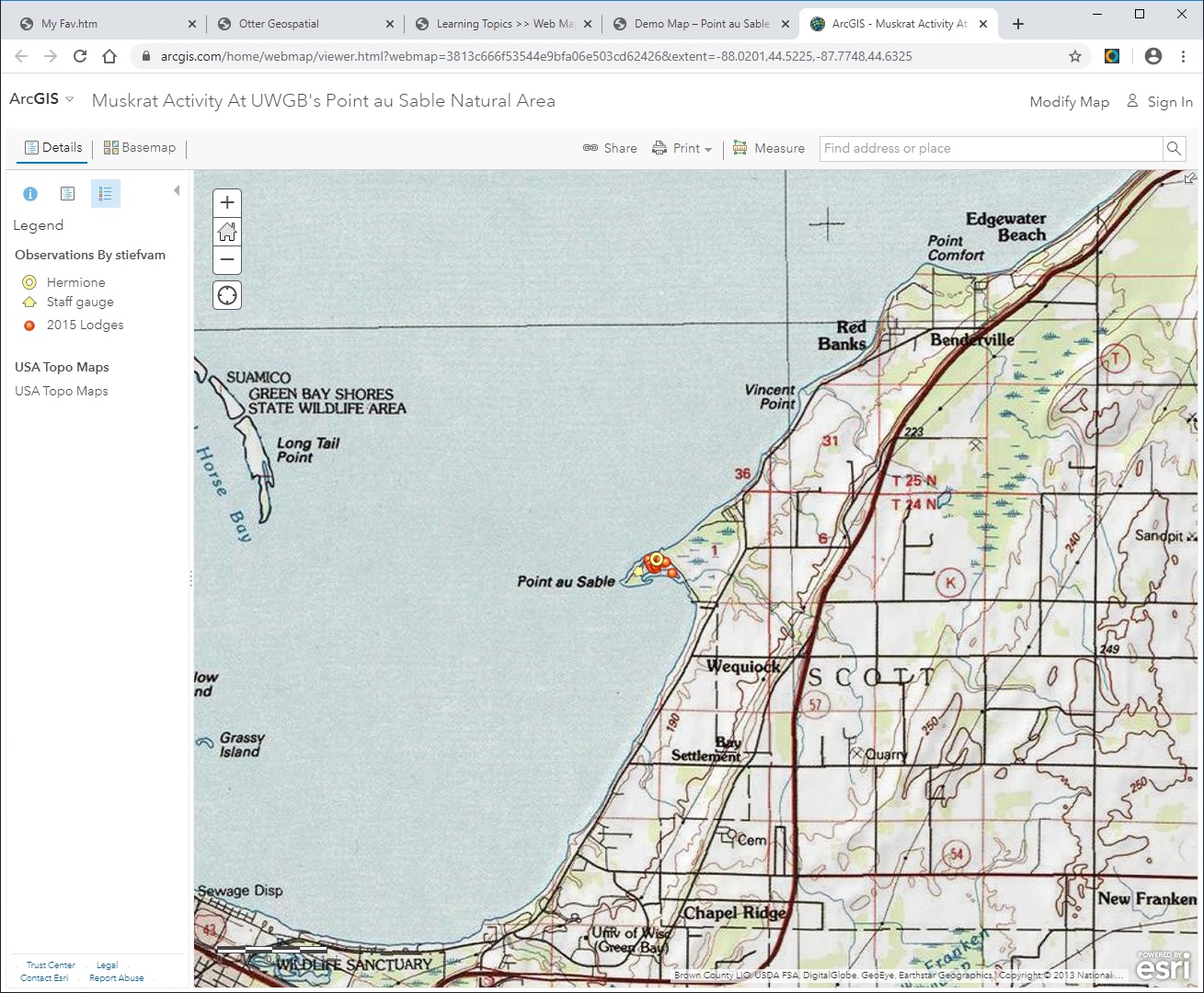The width and height of the screenshot is (1204, 993).
Task: Select the Measure tool
Action: pos(769,148)
